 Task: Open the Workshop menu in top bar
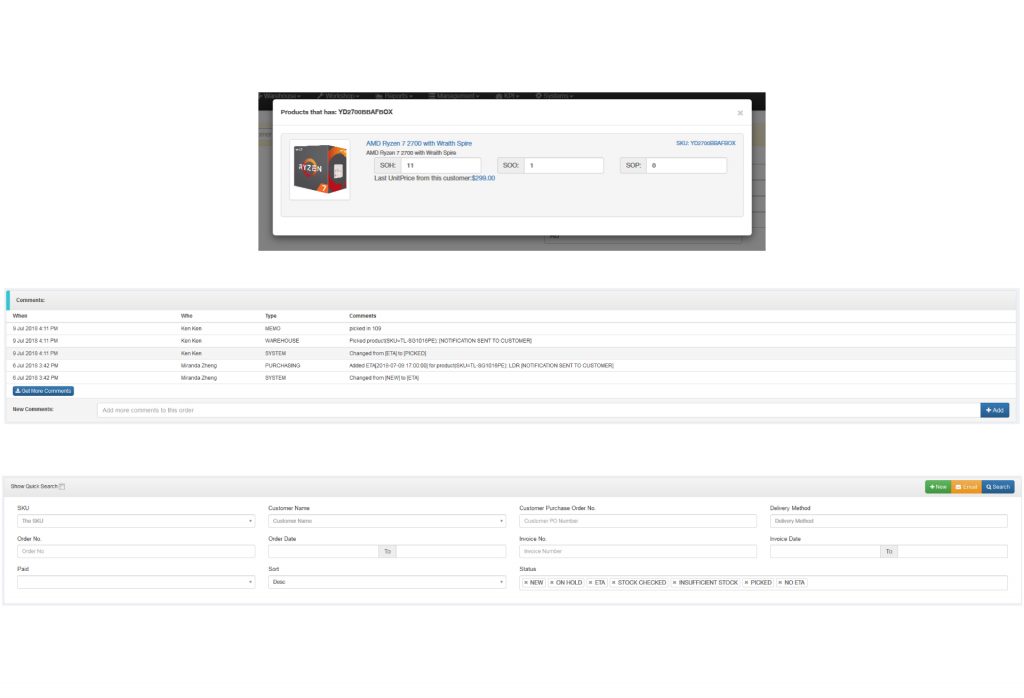(x=338, y=96)
